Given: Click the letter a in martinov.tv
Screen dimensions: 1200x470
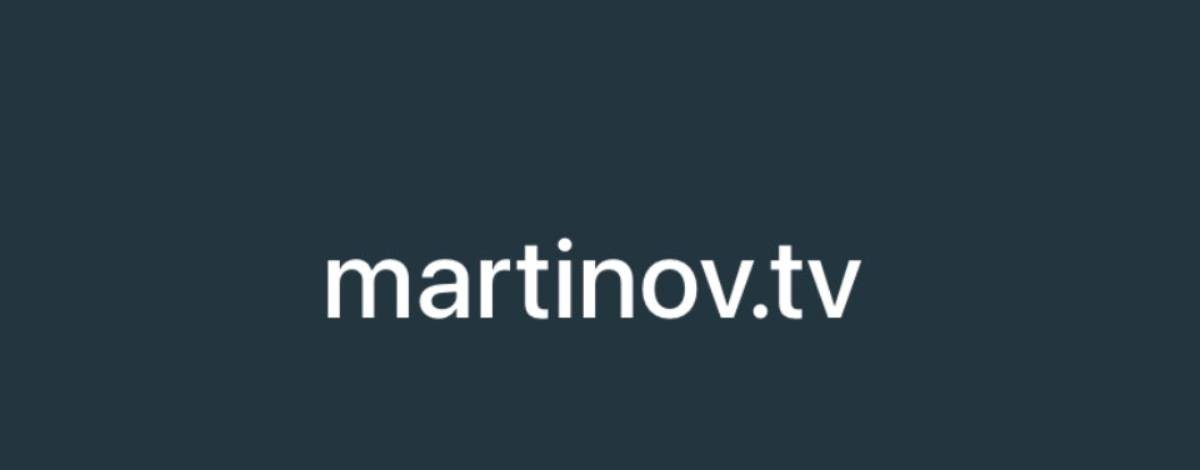Looking at the screenshot, I should (443, 288).
